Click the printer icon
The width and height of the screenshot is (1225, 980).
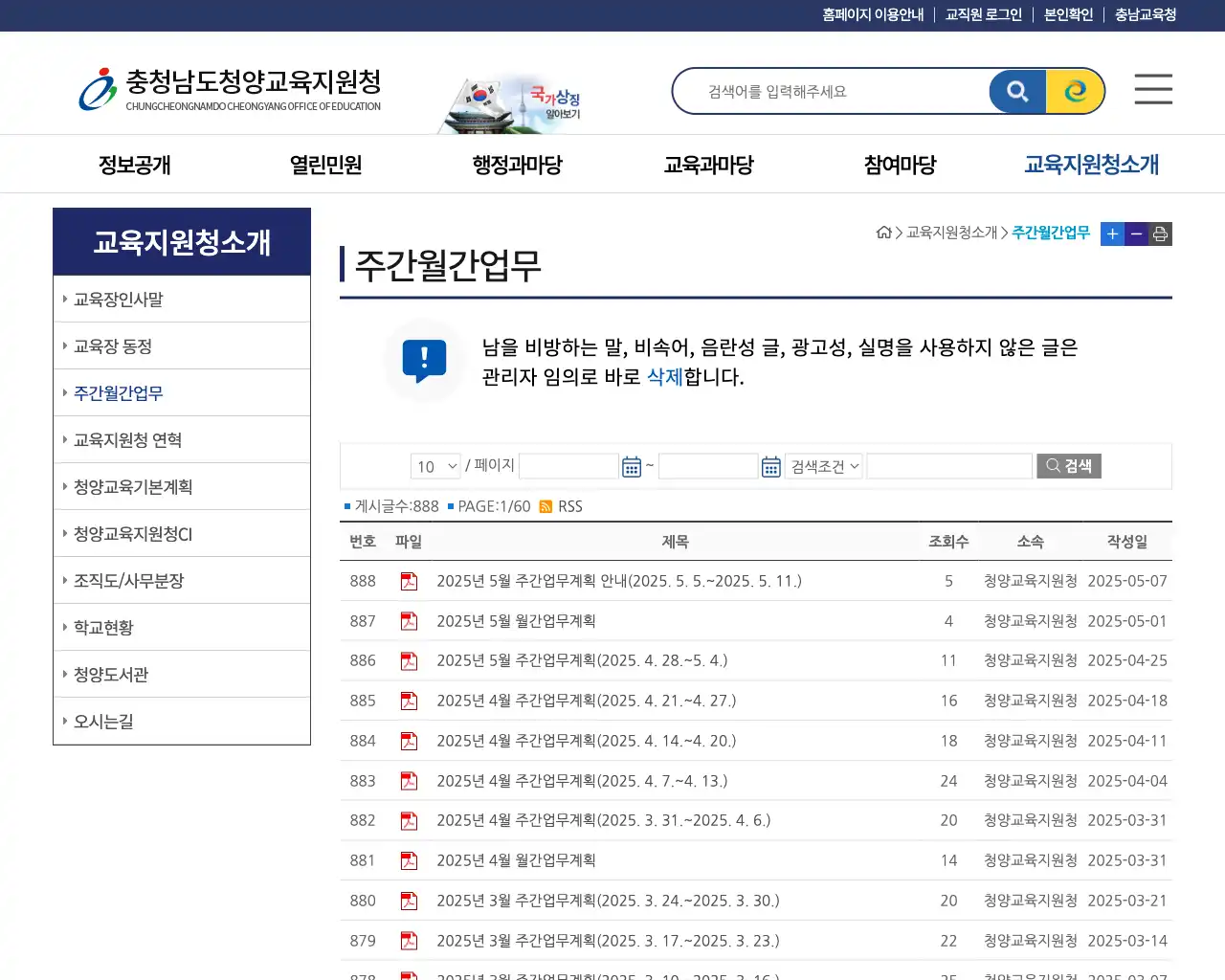1160,234
